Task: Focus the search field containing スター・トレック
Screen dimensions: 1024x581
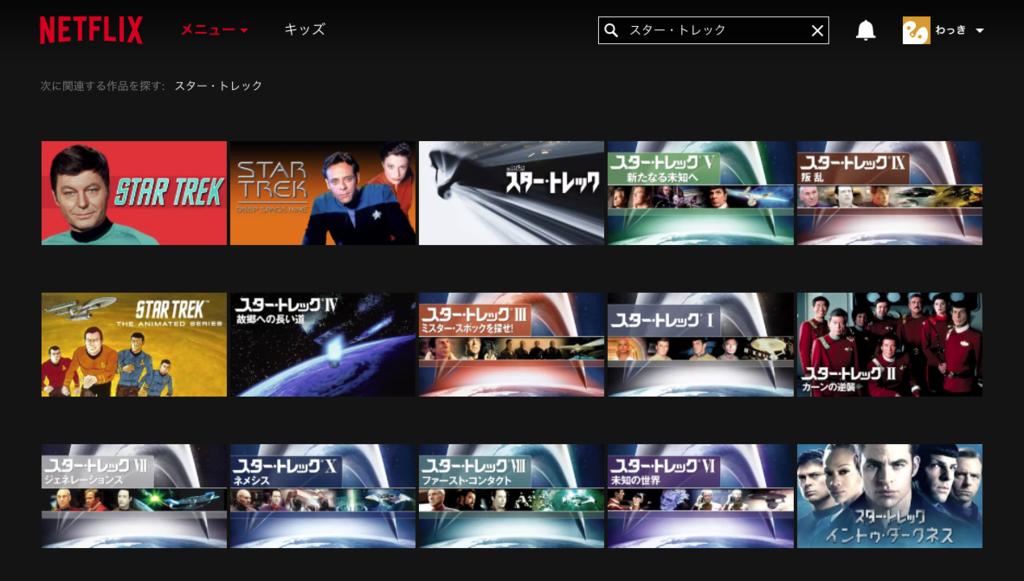Action: click(713, 30)
